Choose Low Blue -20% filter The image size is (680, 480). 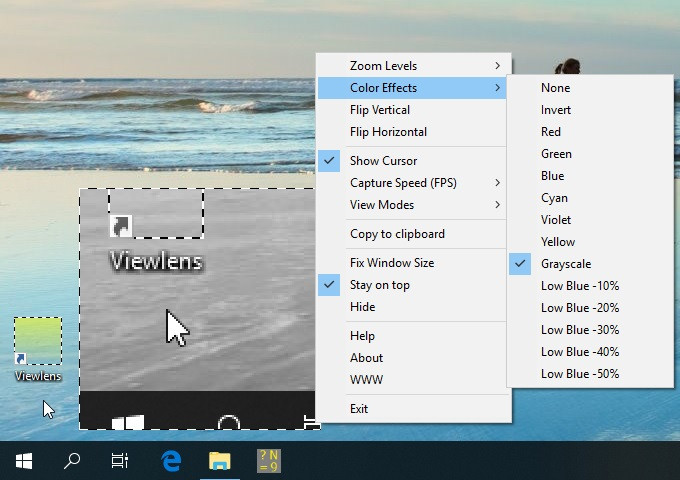[x=590, y=308]
